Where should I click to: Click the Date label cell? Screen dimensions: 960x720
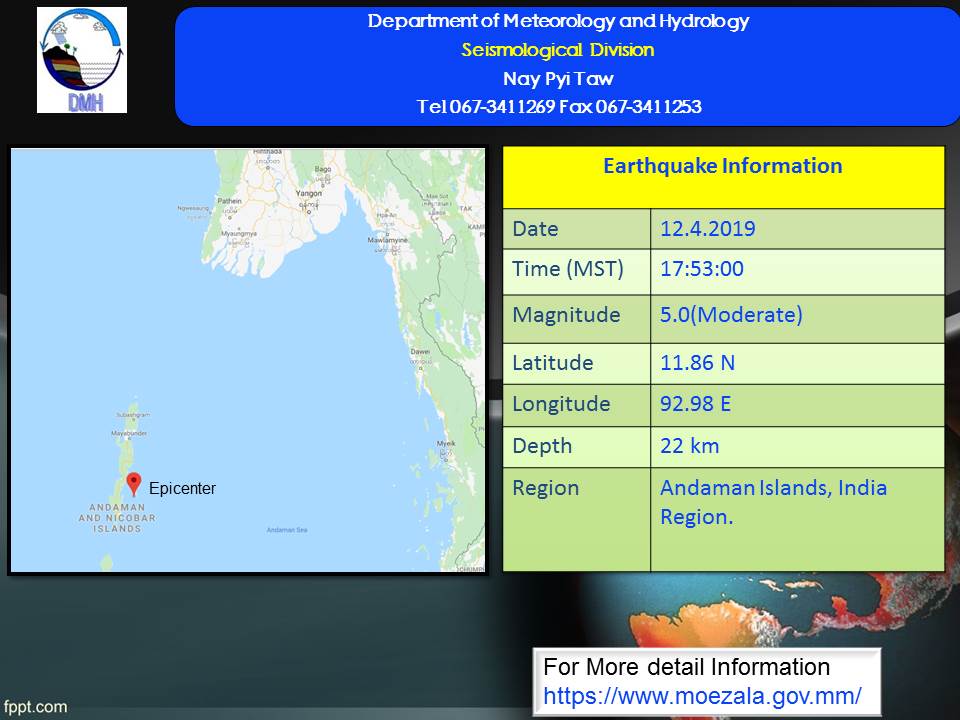pyautogui.click(x=577, y=229)
